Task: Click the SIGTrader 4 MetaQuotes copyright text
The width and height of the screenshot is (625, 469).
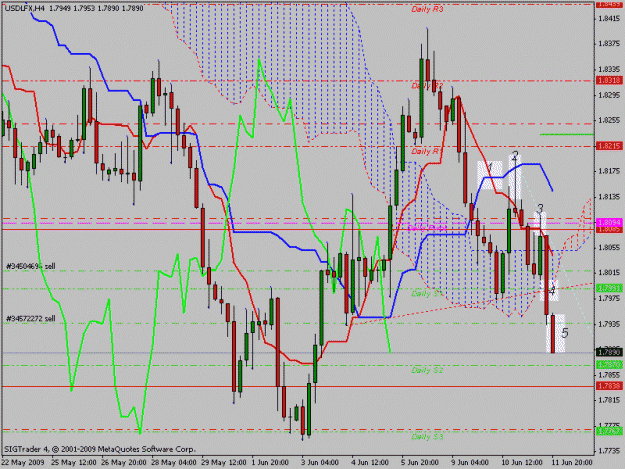Action: pyautogui.click(x=100, y=449)
